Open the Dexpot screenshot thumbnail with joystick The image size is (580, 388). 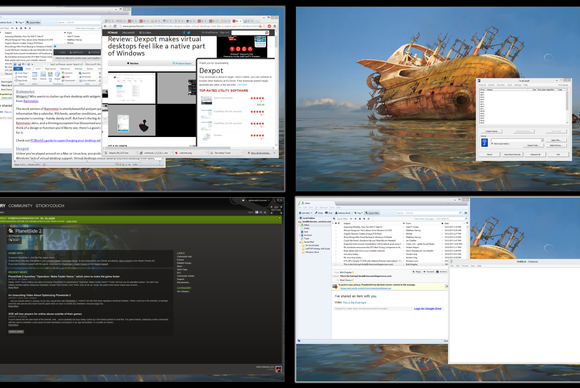coord(132,121)
